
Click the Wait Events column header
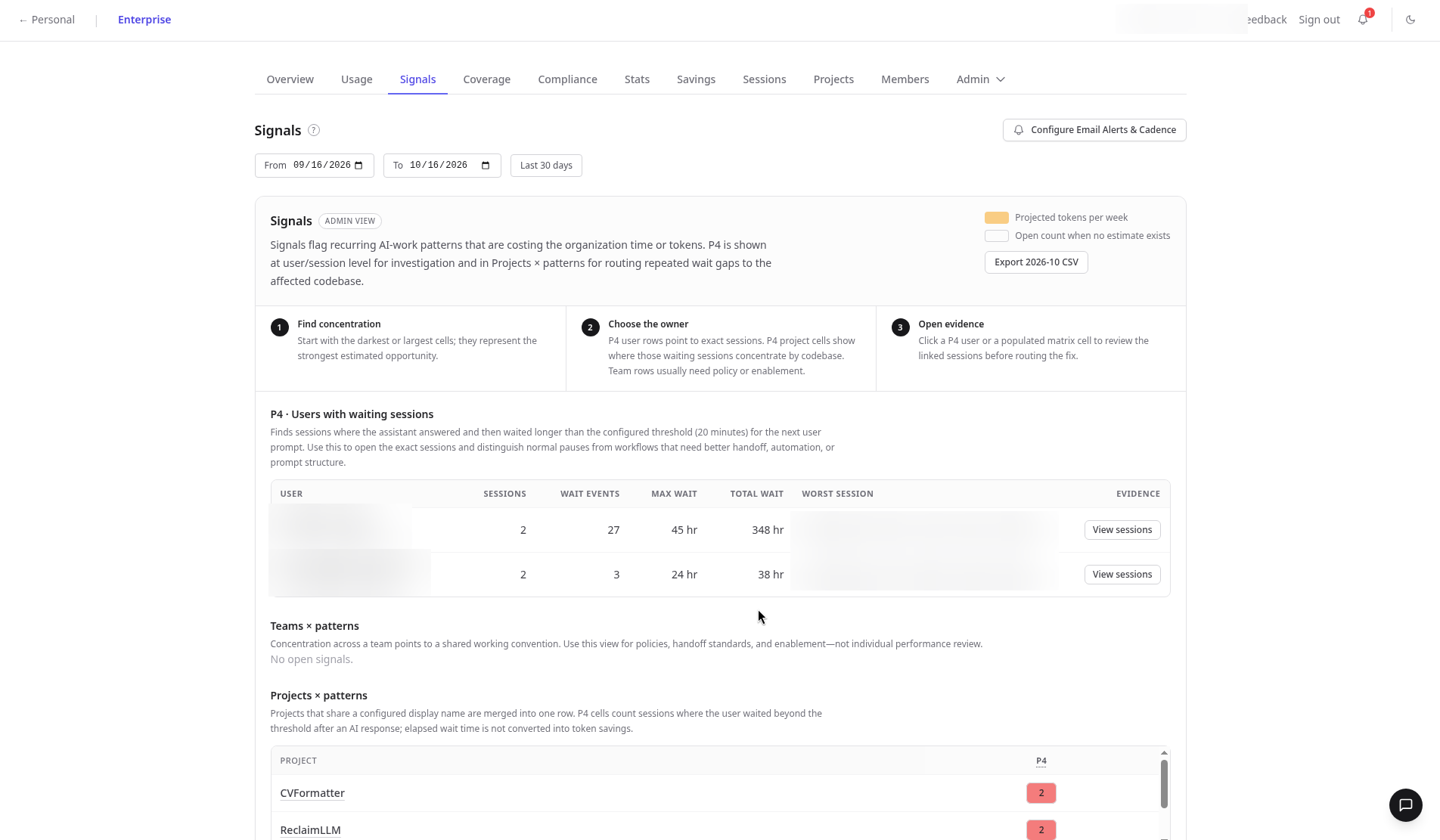tap(590, 494)
